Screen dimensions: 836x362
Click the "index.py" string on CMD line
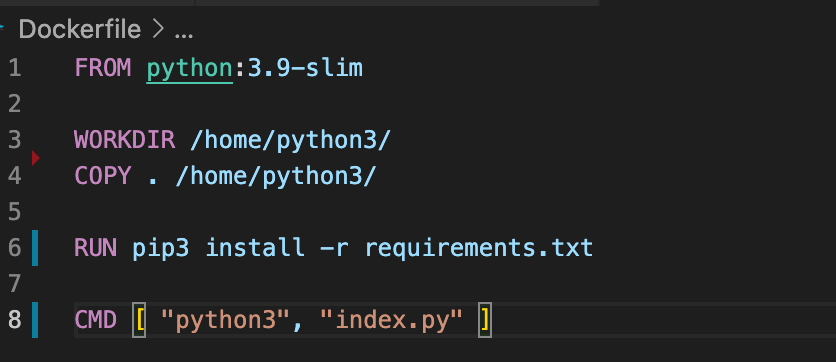(391, 320)
